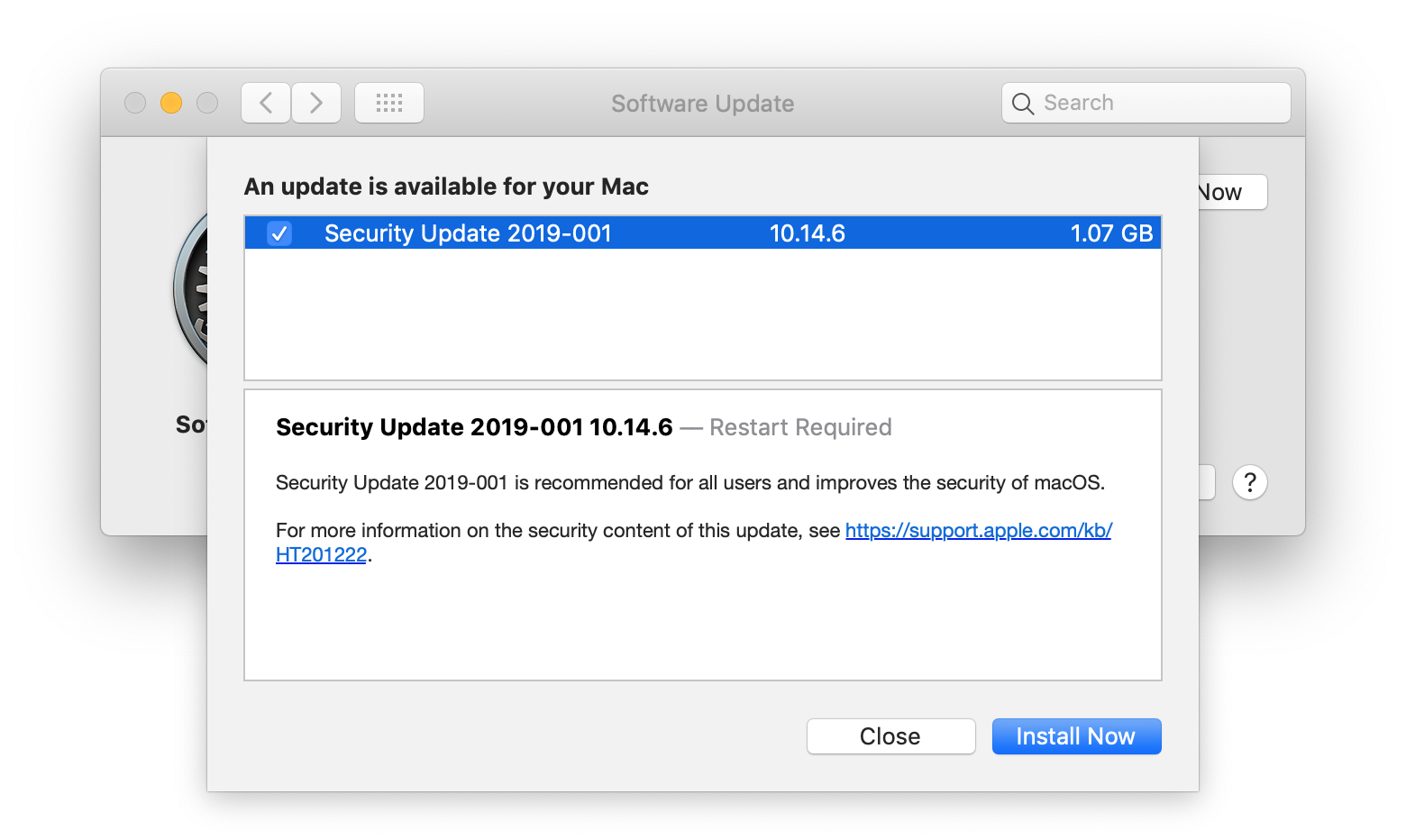Minimize the window using the yellow button

[x=171, y=103]
